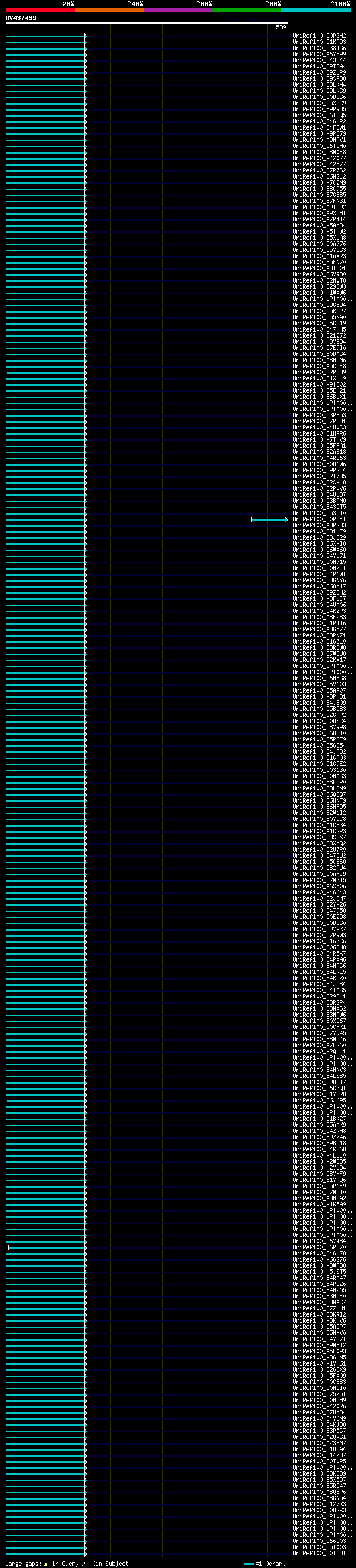Viewport: 356px width, 1568px height.
Task: Open hit UniRef100_C1KR93
Action: tap(319, 42)
